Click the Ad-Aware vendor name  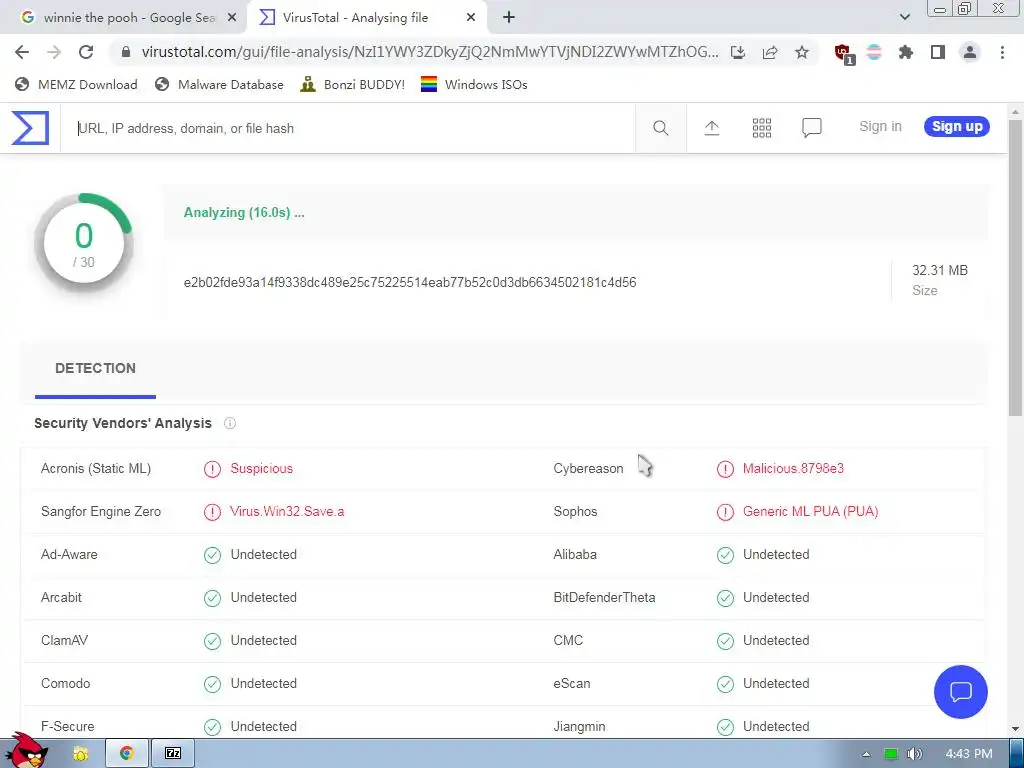69,554
